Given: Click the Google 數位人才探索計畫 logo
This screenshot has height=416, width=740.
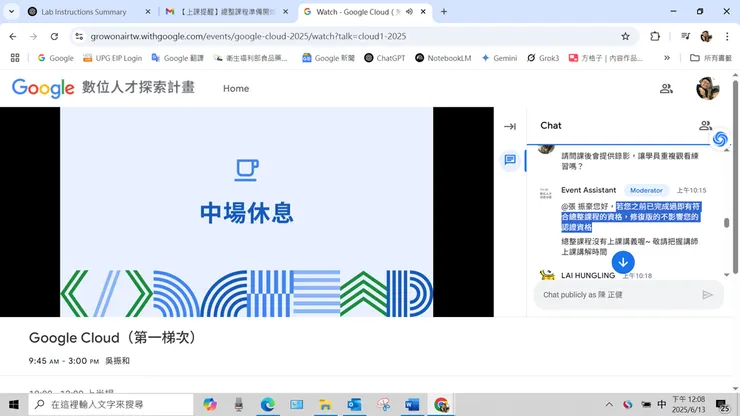Looking at the screenshot, I should click(x=103, y=88).
